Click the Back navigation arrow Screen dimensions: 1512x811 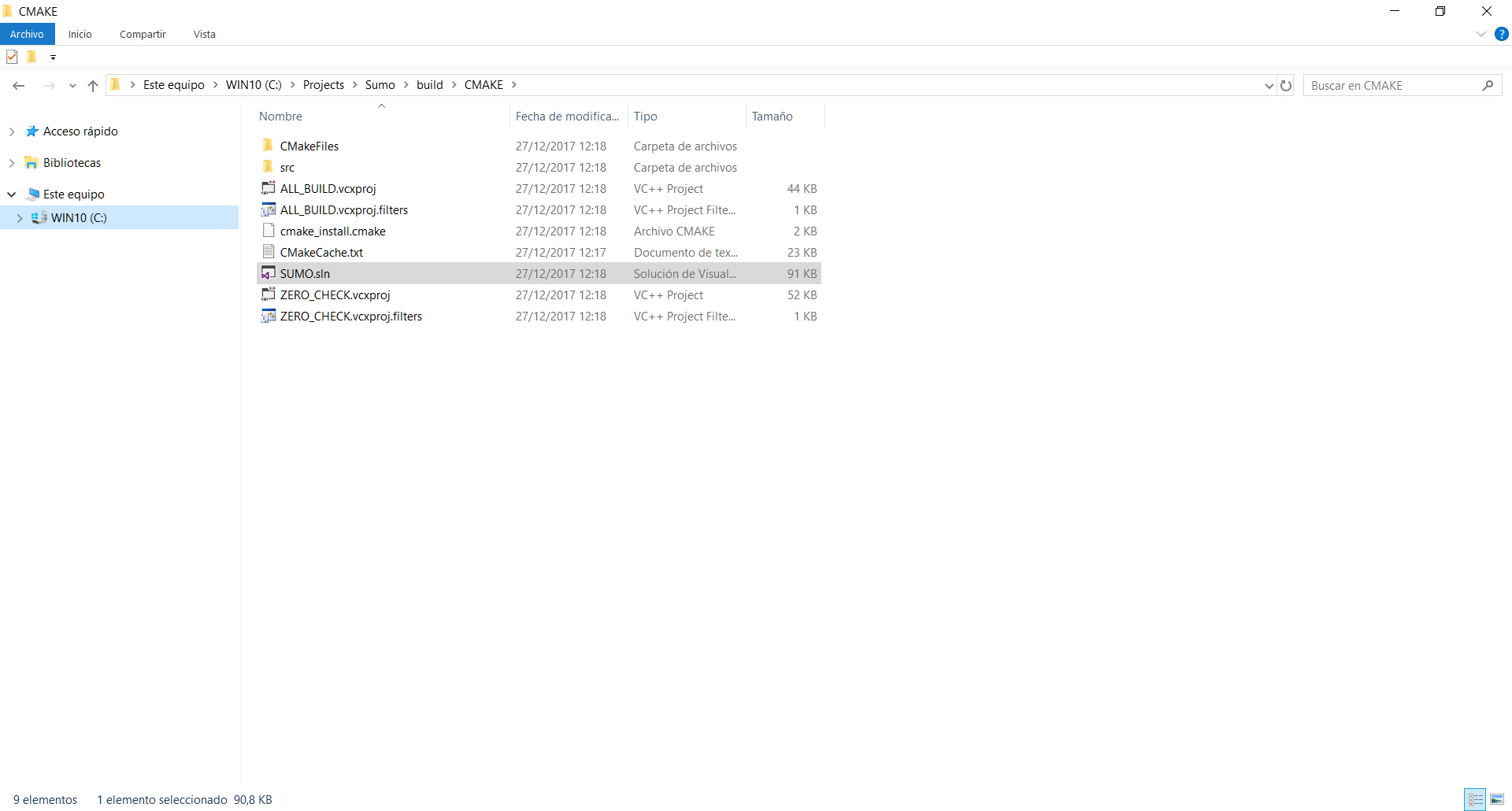tap(19, 86)
